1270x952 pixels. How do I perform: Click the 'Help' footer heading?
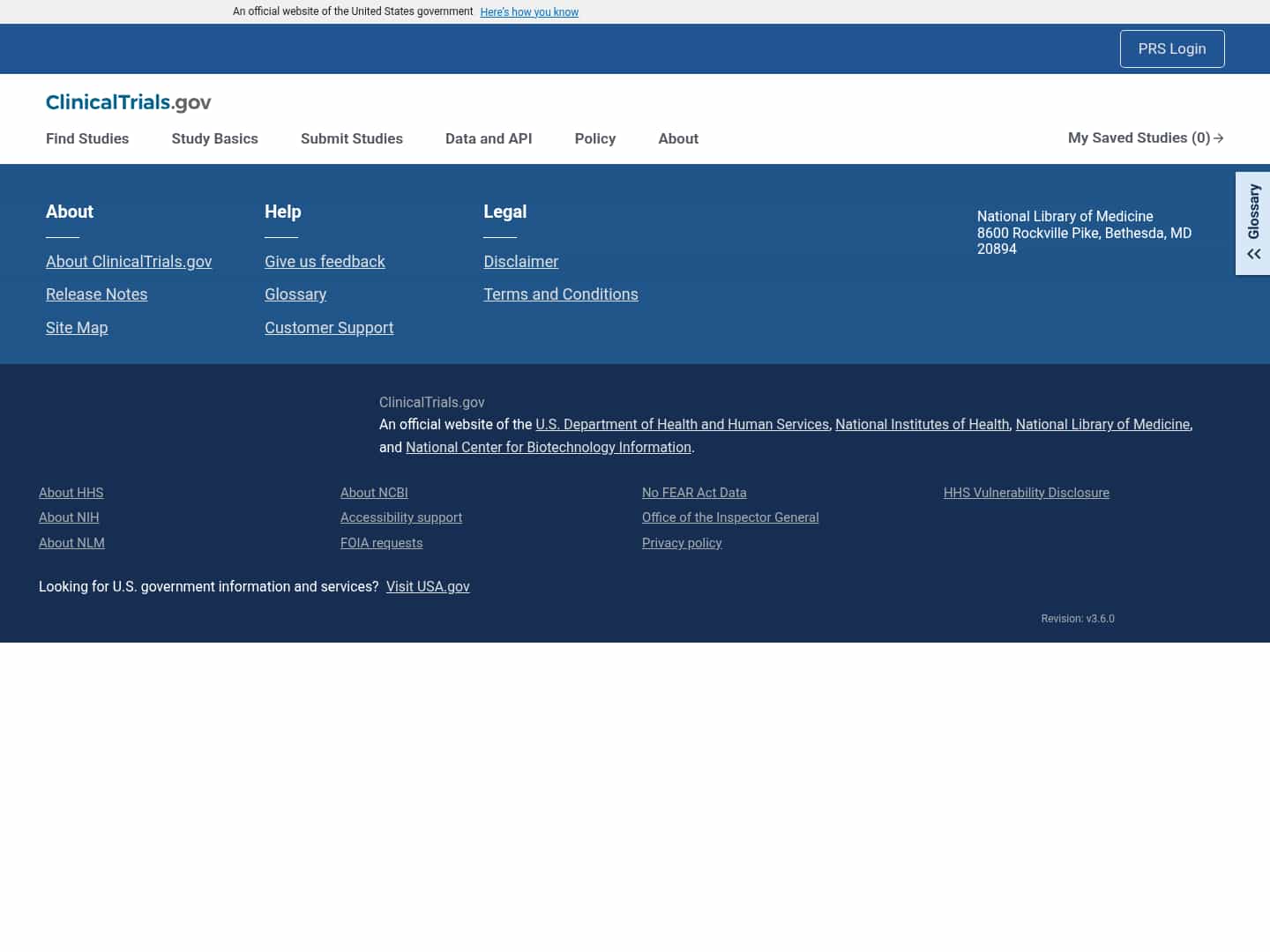283,212
